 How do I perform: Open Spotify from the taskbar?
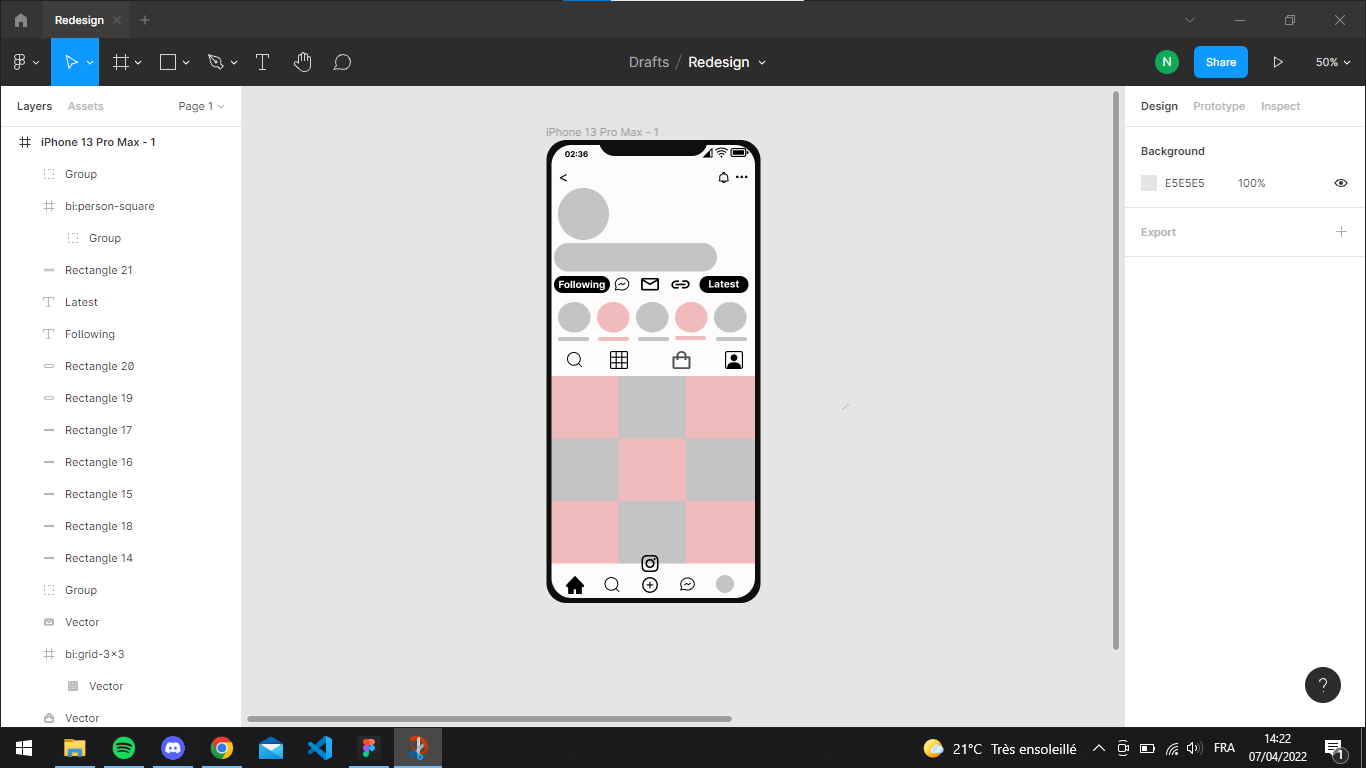tap(124, 747)
